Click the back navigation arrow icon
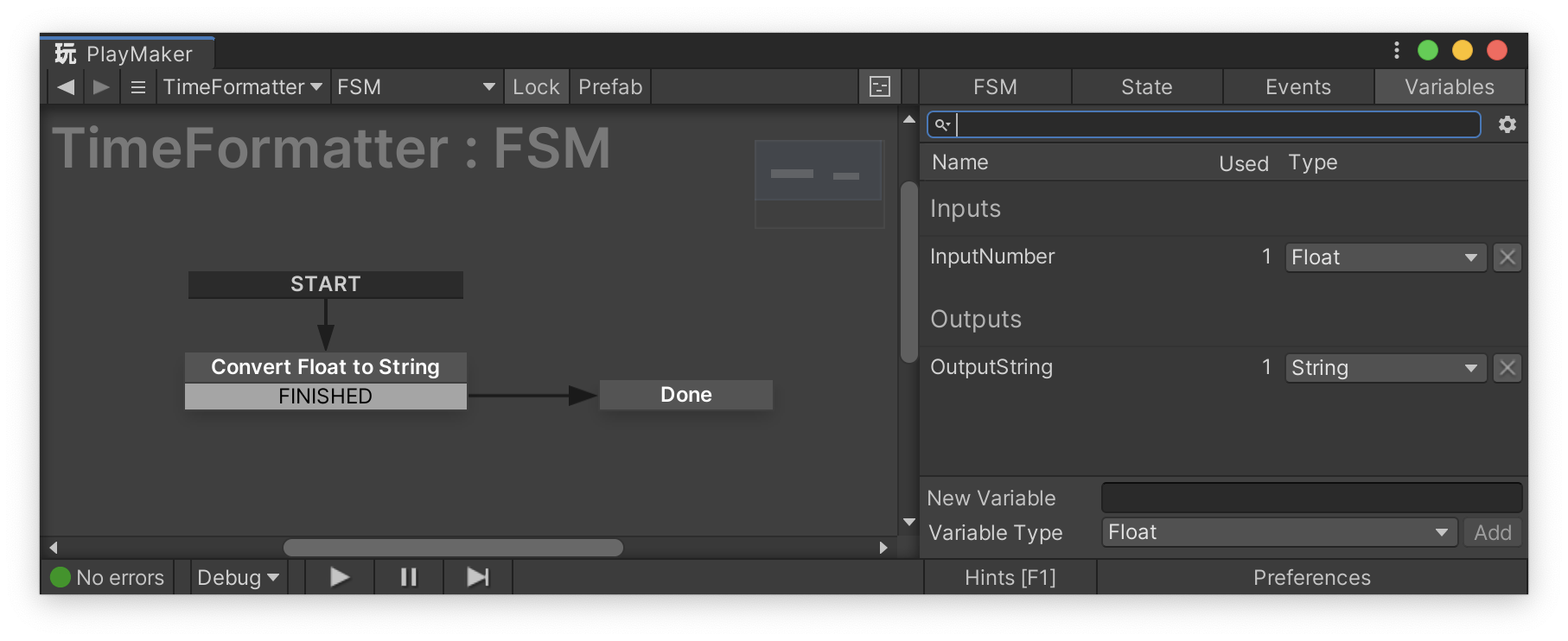 click(x=66, y=87)
